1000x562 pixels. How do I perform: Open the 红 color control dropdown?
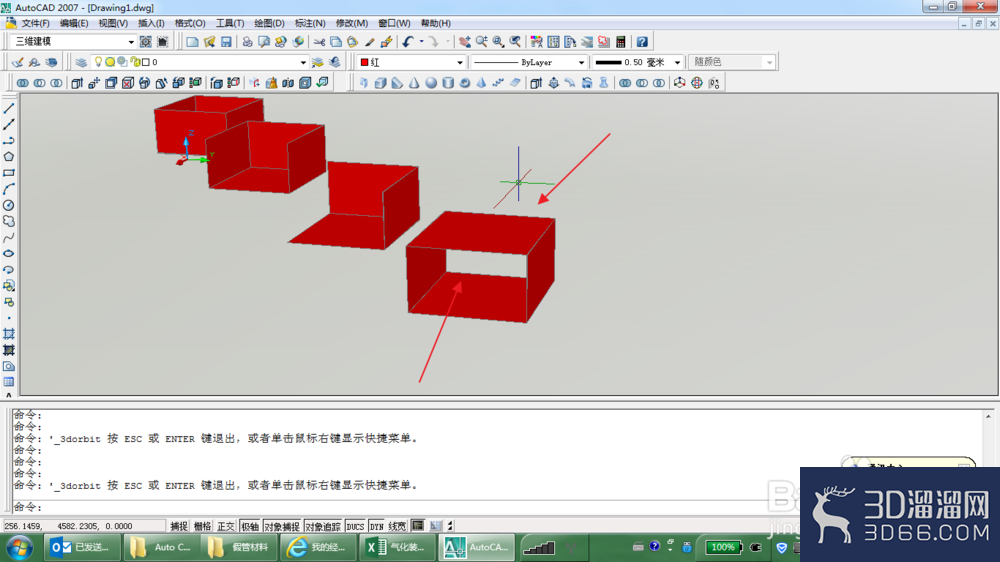[x=459, y=63]
